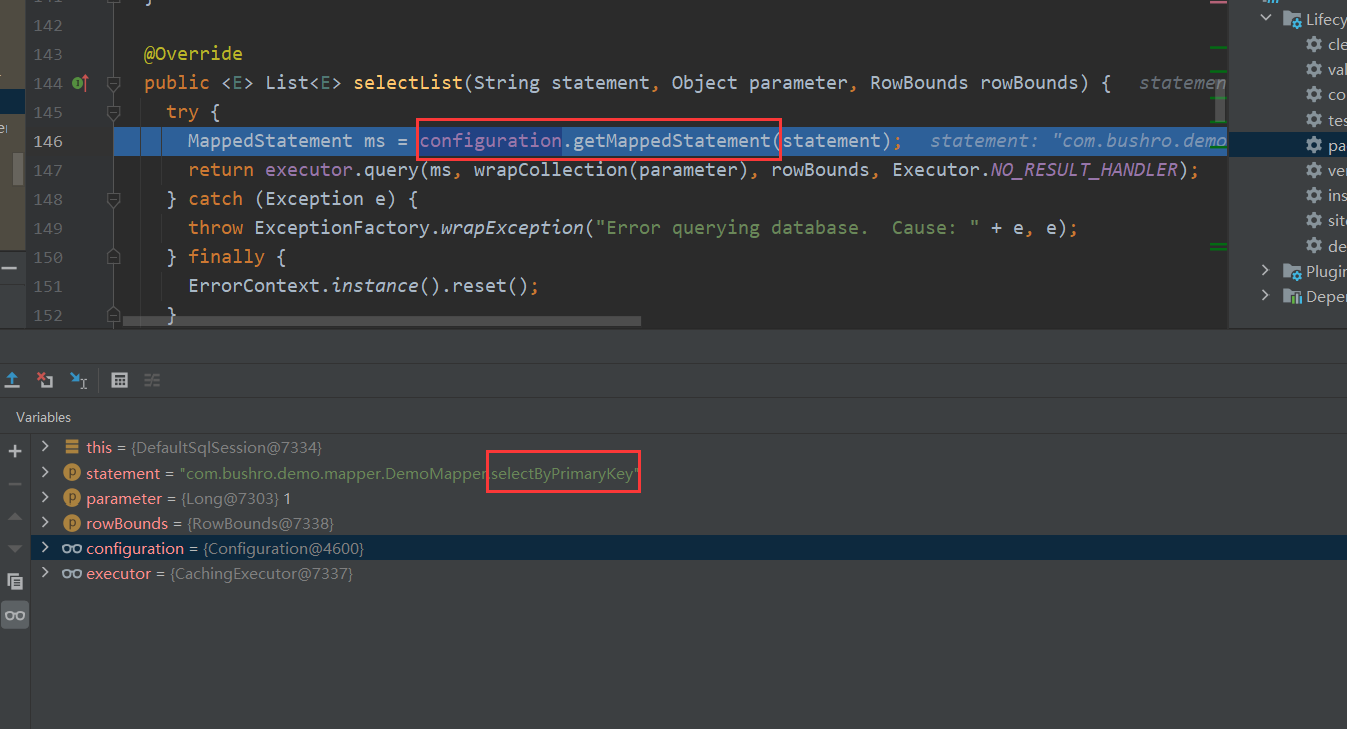Expand the Plugins node in Maven panel
The height and width of the screenshot is (729, 1347).
[x=1266, y=270]
